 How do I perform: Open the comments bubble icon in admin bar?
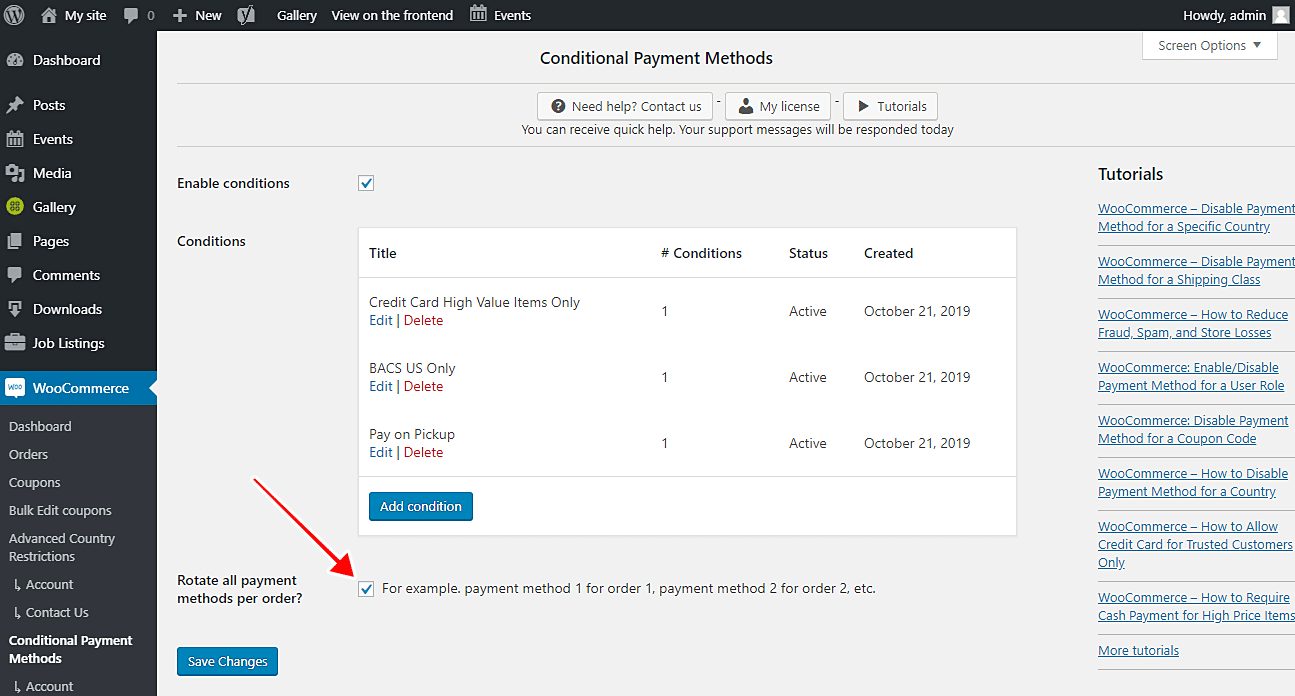pyautogui.click(x=131, y=16)
